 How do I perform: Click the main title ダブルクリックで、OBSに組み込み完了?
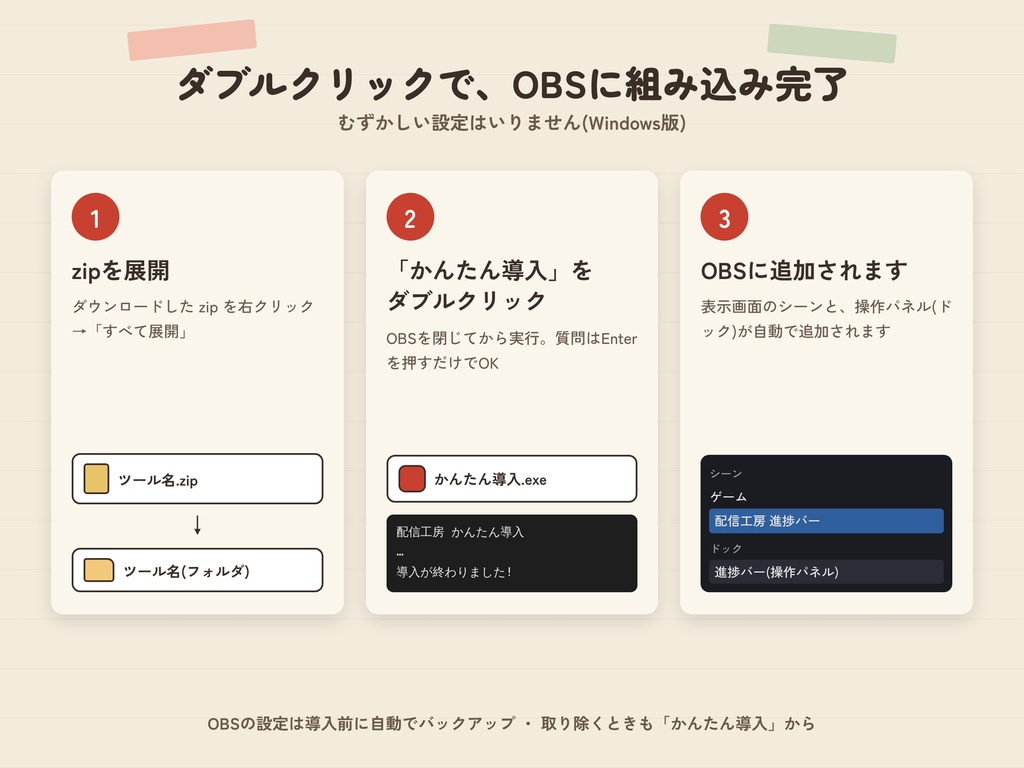pos(513,85)
